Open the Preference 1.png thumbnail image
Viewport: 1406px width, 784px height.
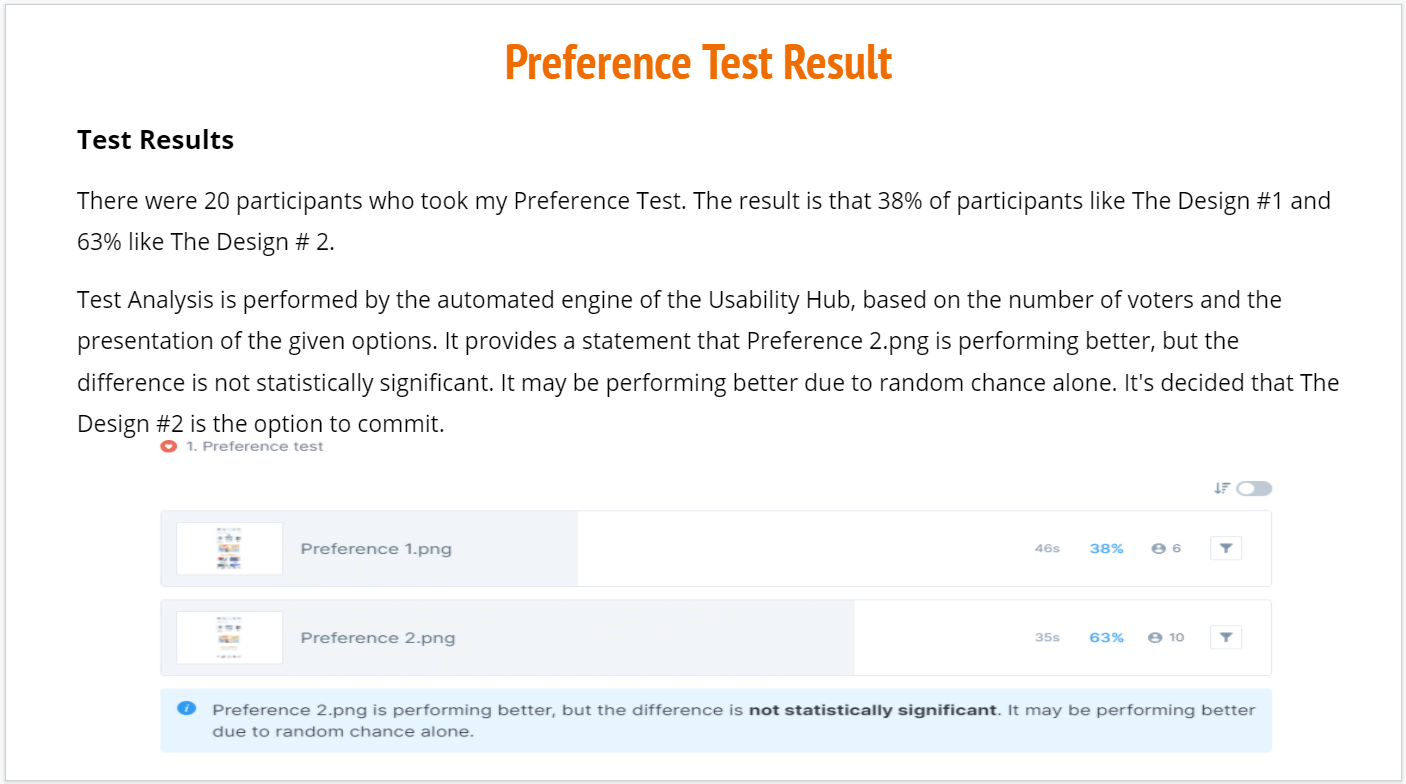click(x=229, y=548)
